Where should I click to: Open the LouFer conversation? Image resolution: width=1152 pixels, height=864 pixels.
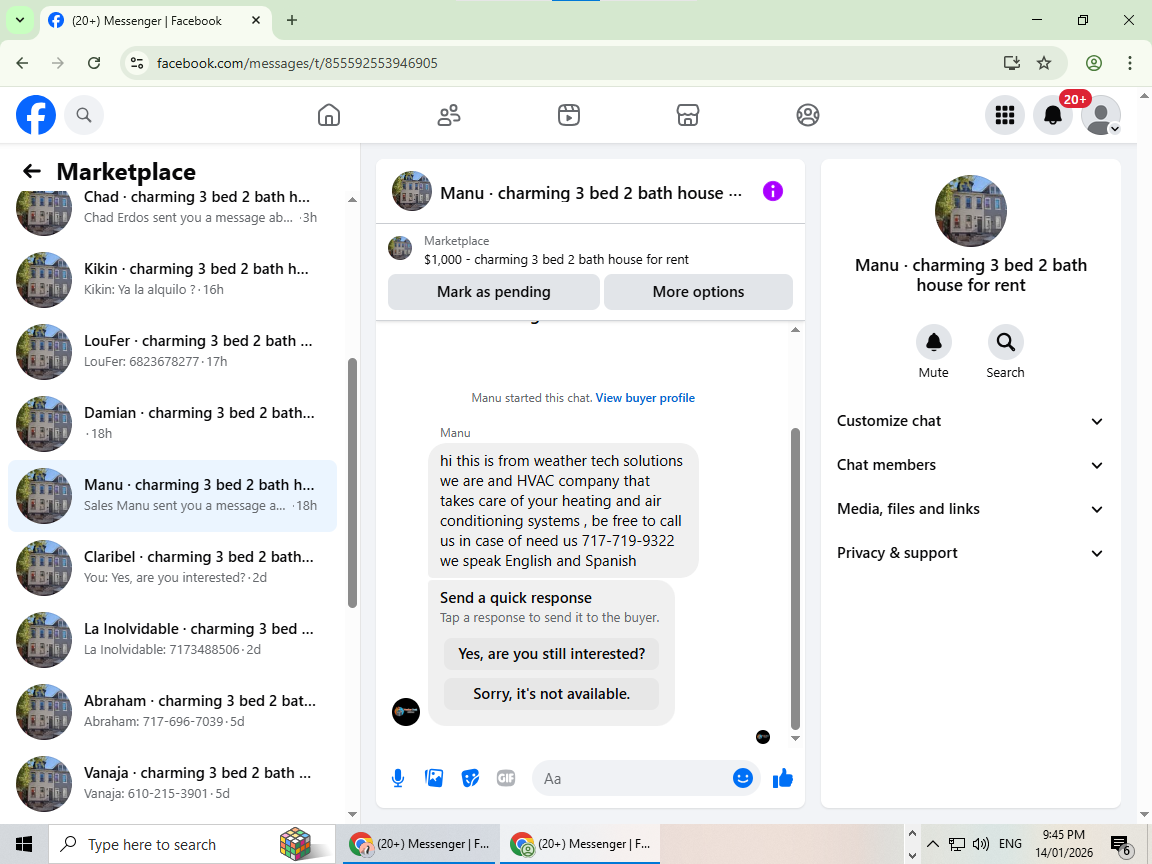tap(173, 352)
